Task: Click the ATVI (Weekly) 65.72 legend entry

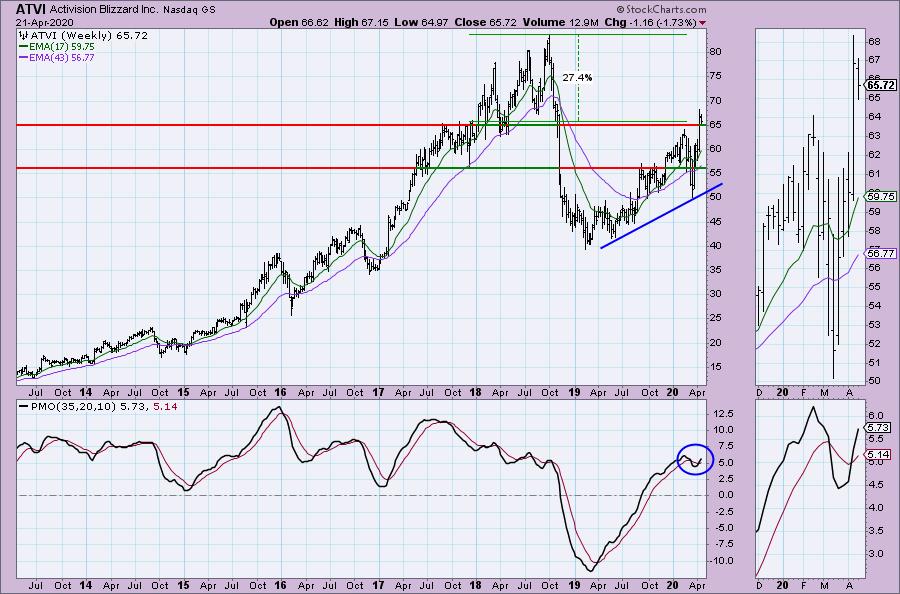Action: point(89,35)
